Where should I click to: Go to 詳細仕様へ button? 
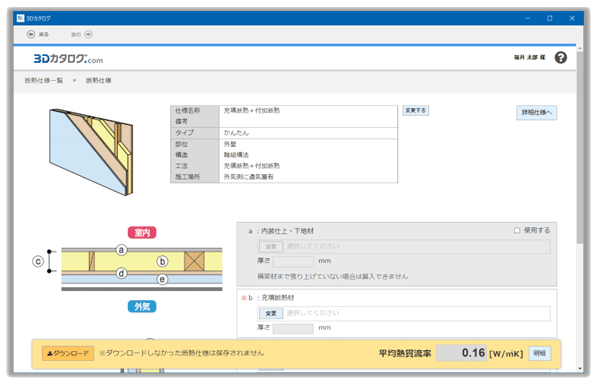(x=536, y=112)
